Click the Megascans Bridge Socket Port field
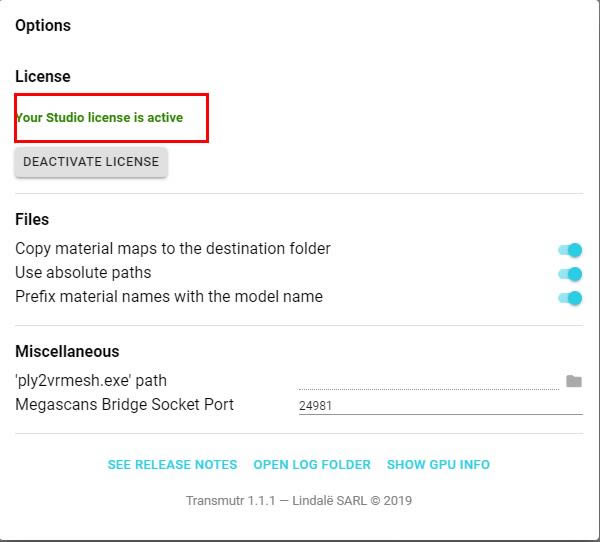 pos(440,406)
